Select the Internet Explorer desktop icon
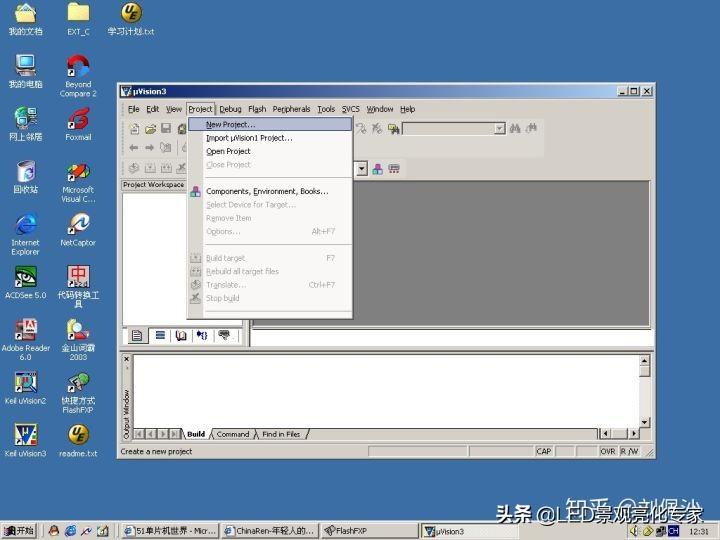This screenshot has width=720, height=540. [x=26, y=234]
